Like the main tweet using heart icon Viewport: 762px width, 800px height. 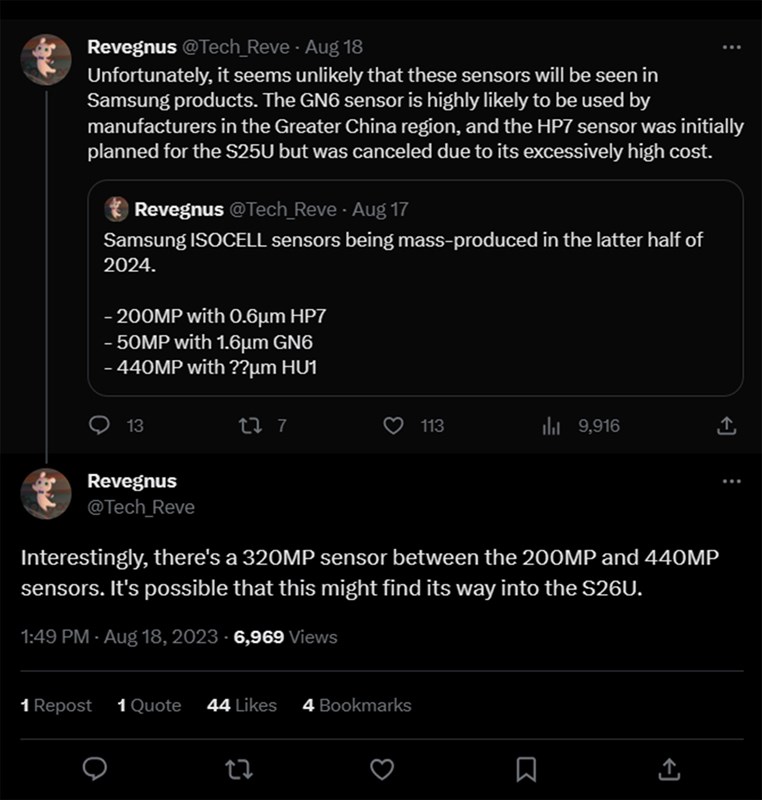pos(382,768)
